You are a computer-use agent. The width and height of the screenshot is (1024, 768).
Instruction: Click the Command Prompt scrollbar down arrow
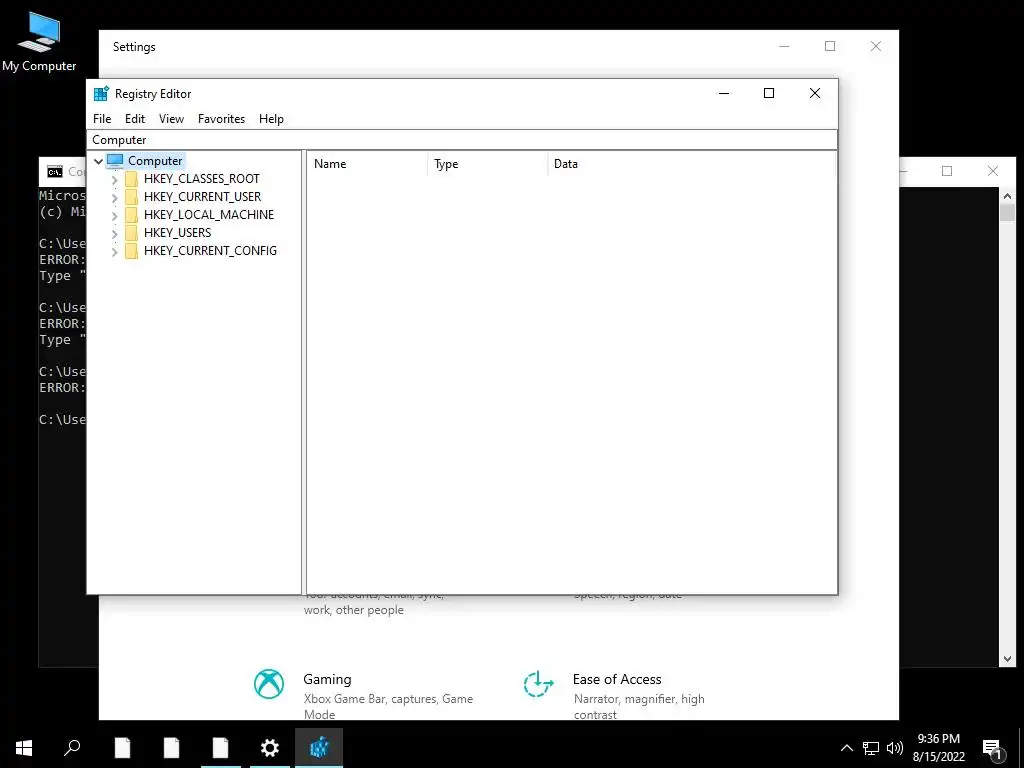pyautogui.click(x=1007, y=660)
